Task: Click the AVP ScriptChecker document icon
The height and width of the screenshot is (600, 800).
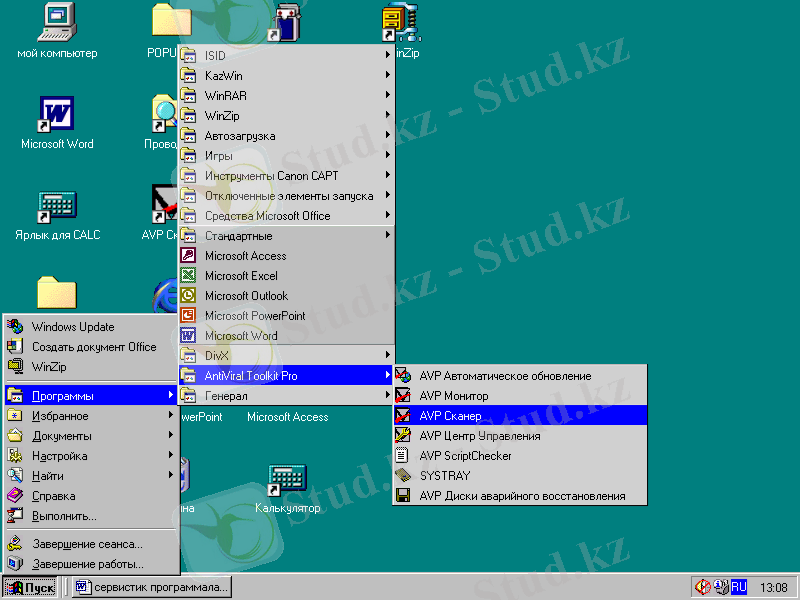Action: pyautogui.click(x=403, y=455)
